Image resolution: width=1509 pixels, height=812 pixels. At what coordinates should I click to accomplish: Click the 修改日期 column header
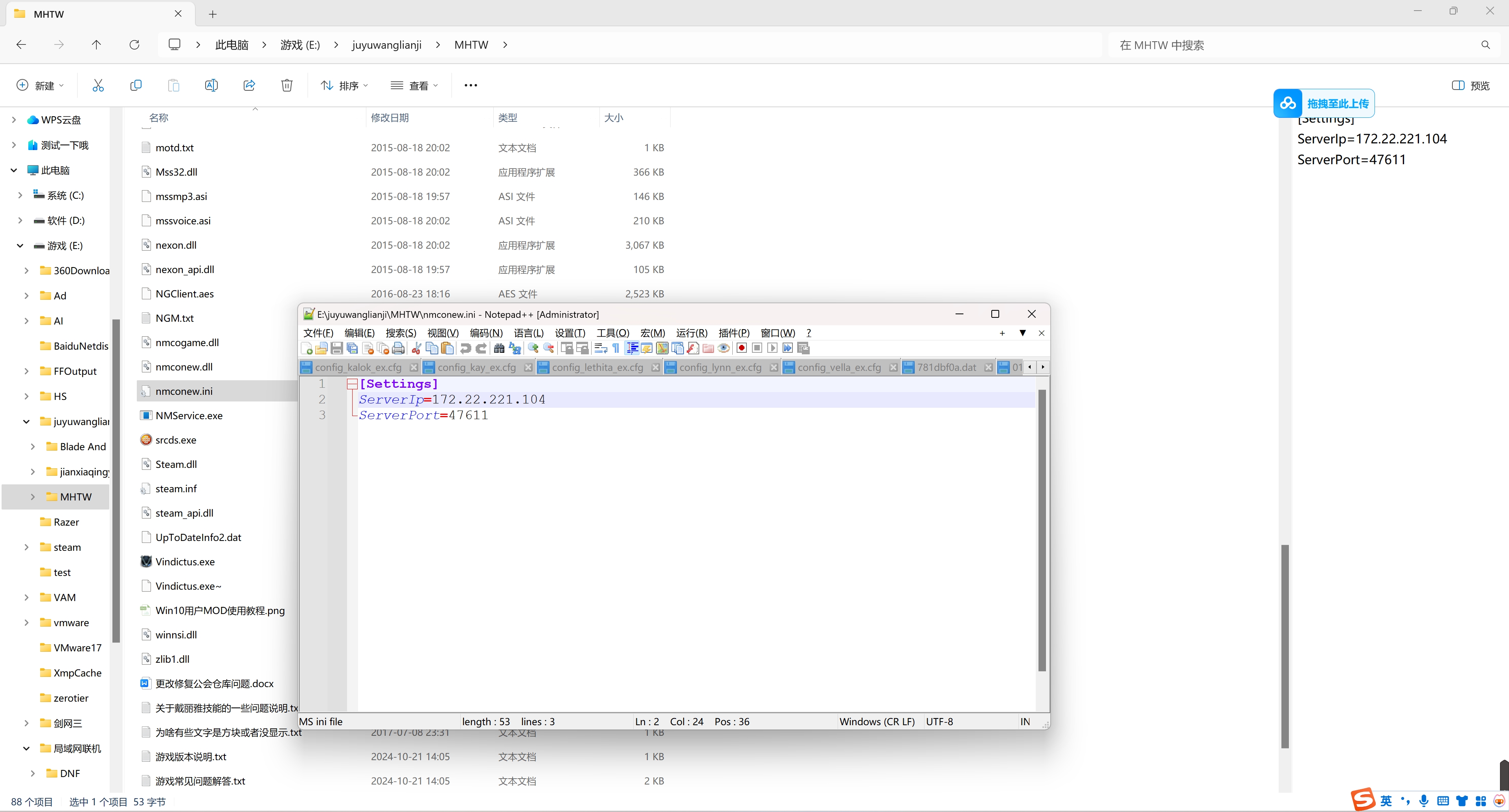390,118
